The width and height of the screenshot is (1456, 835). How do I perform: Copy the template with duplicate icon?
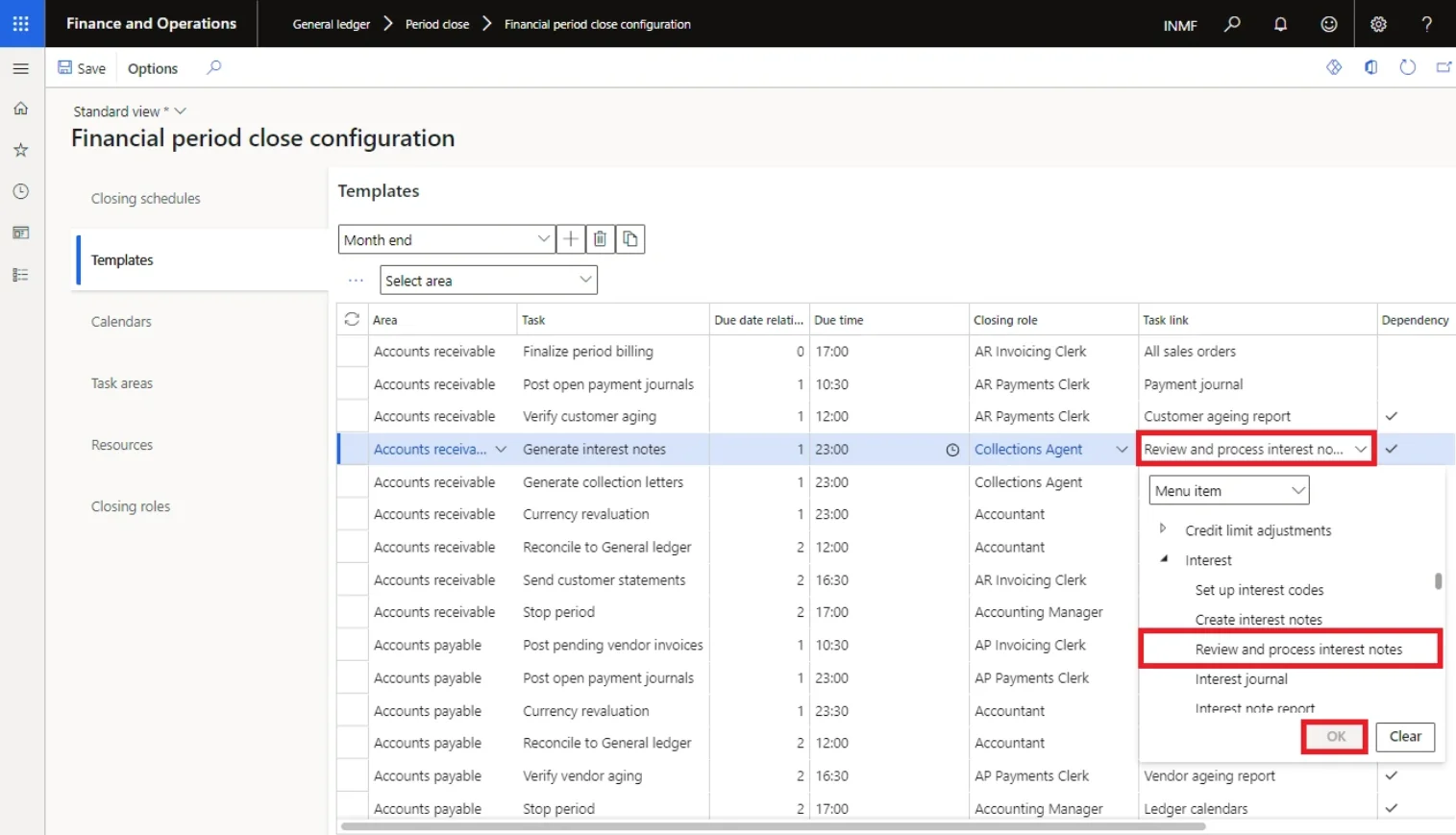(630, 239)
